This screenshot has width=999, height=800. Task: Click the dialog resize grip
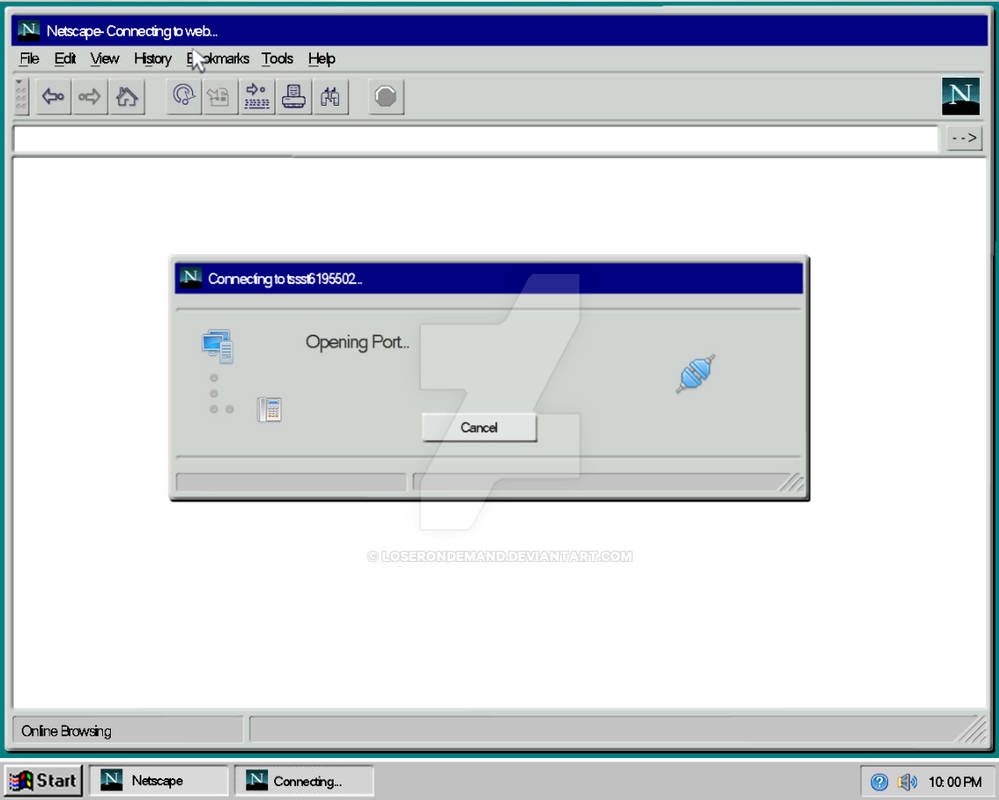click(x=793, y=482)
